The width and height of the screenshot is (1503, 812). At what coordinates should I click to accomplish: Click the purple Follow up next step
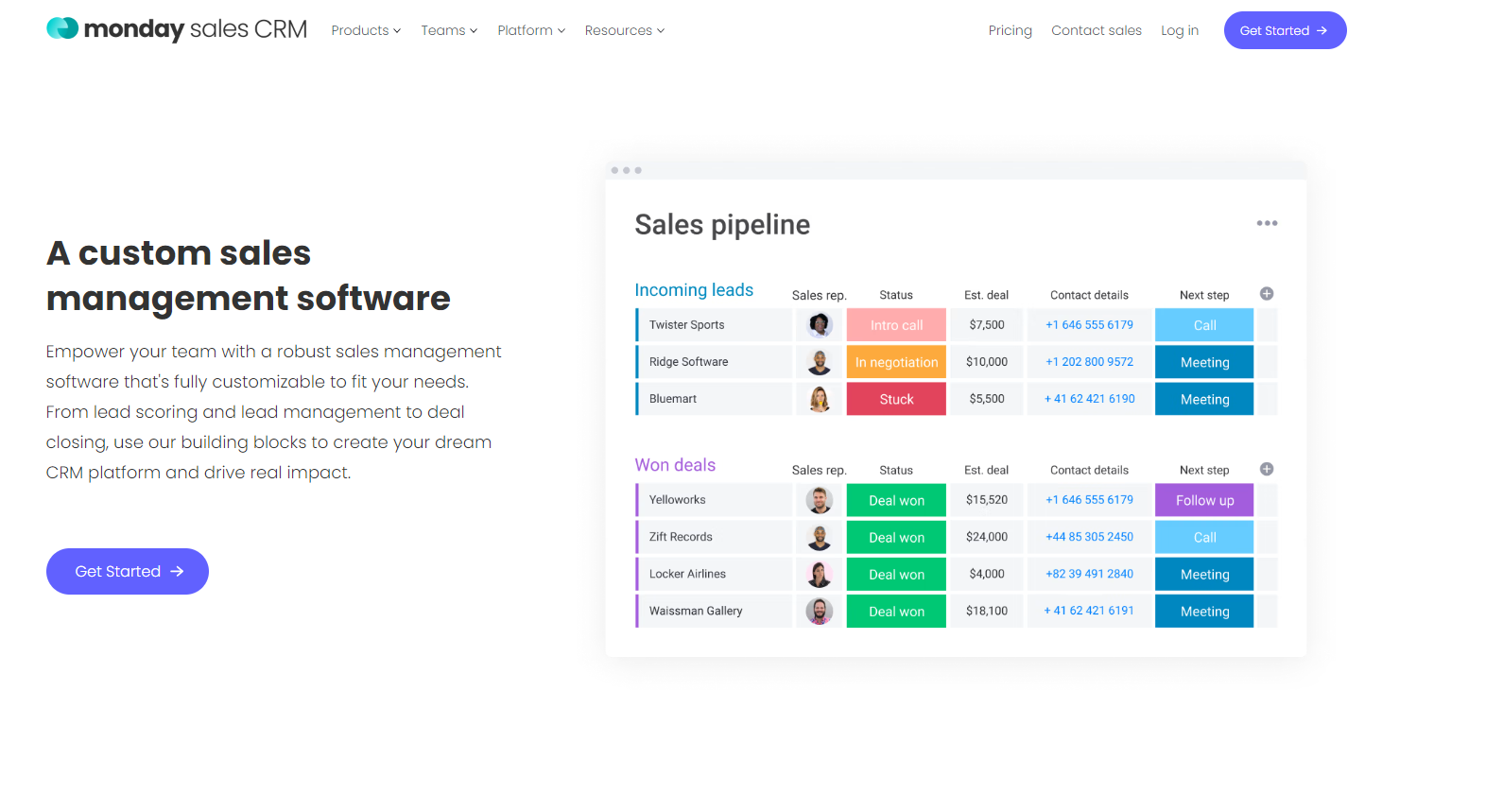coord(1204,500)
